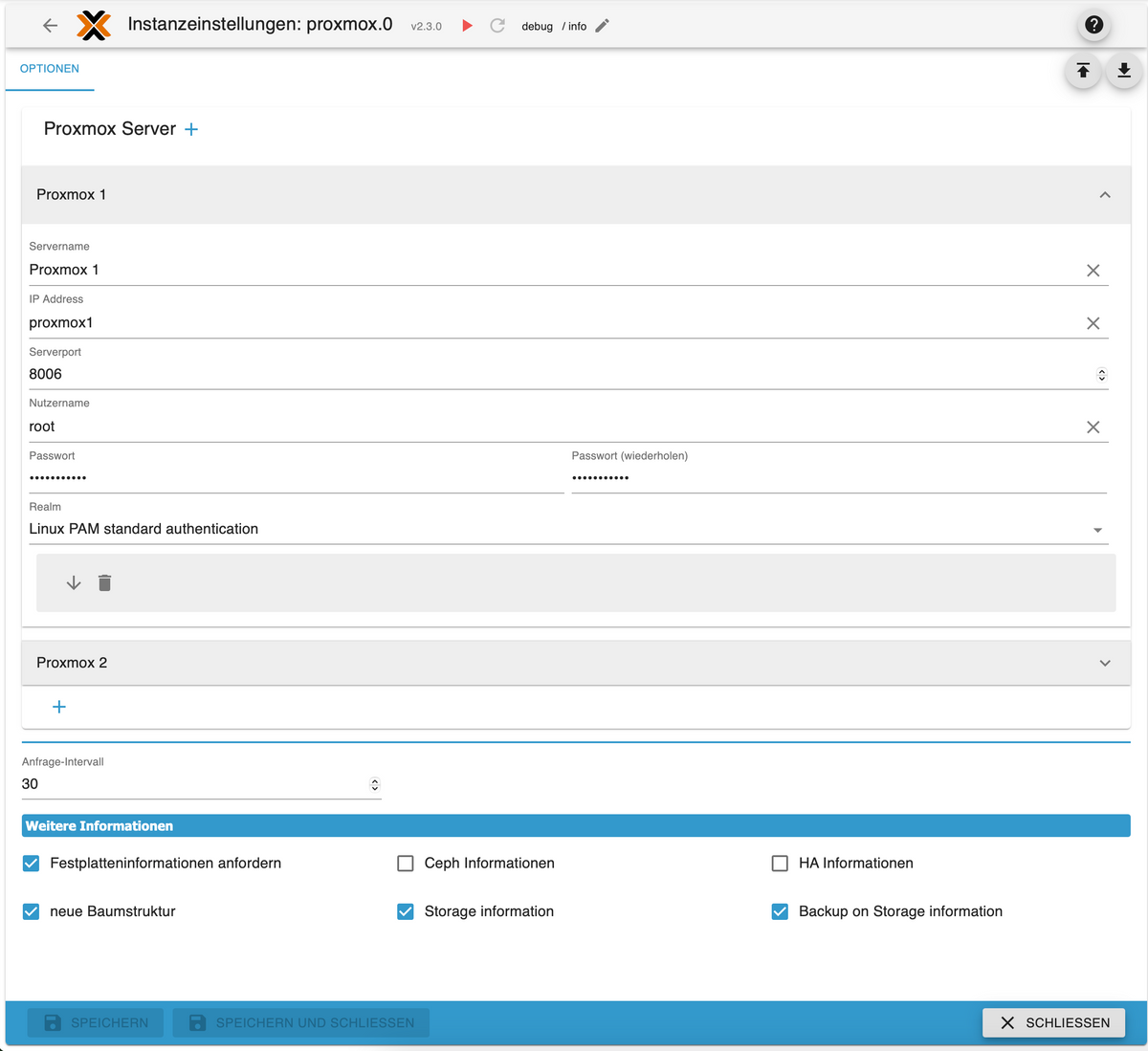Clear the Servername field

coord(1093,271)
